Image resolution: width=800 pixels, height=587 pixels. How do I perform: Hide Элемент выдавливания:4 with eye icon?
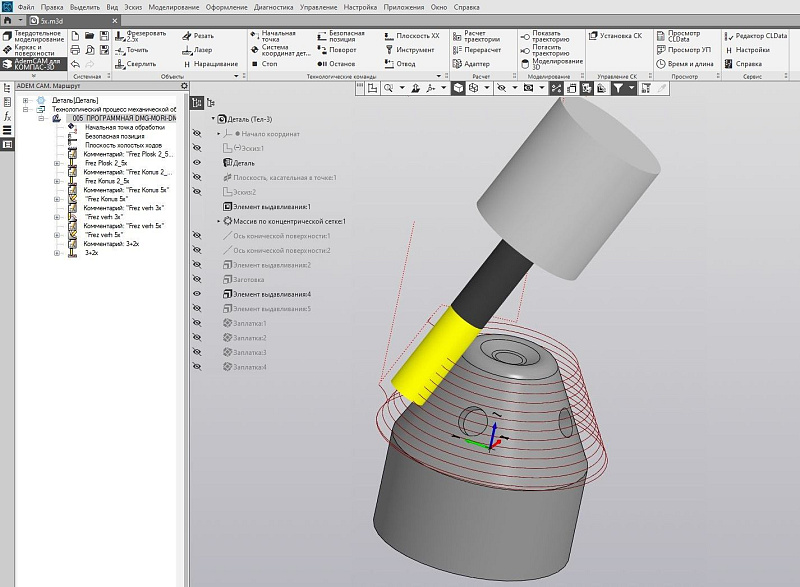pyautogui.click(x=197, y=295)
